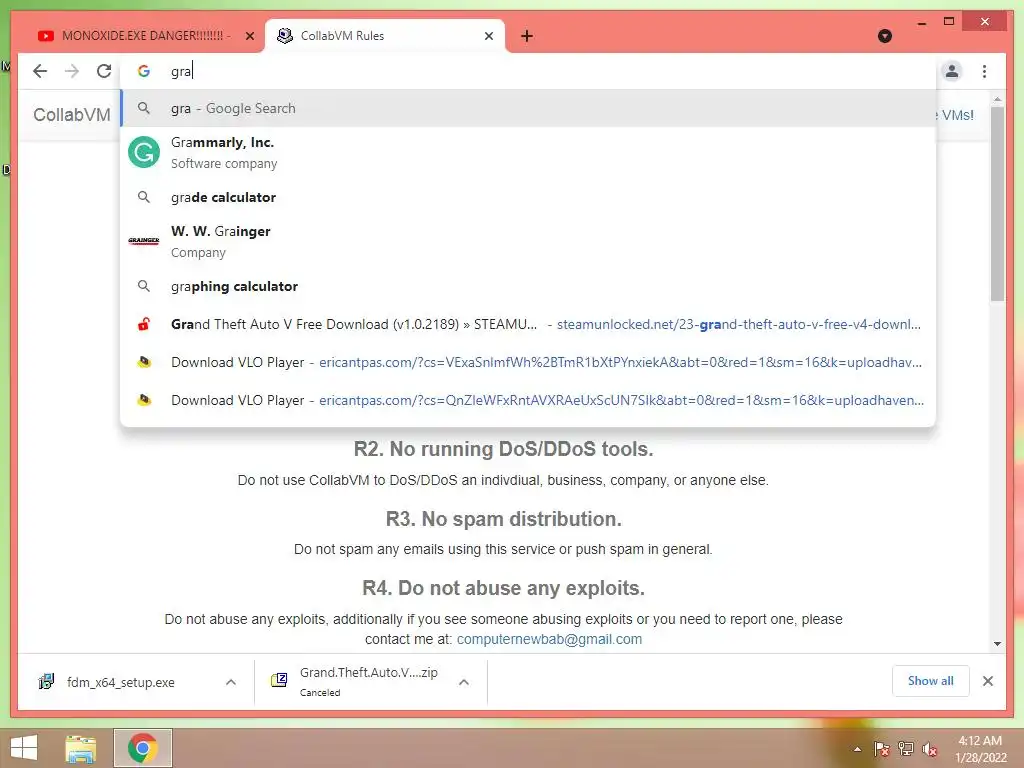
Task: Open the Chrome profile avatar icon
Action: [x=952, y=71]
